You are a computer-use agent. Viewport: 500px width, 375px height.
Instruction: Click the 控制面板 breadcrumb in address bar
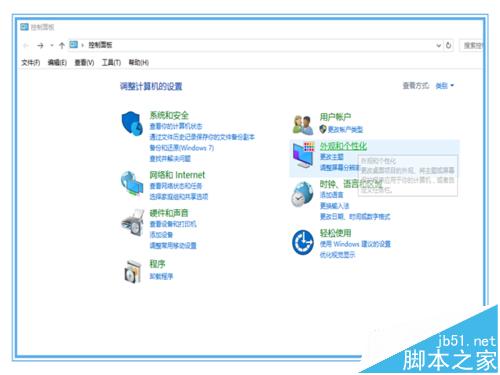tap(100, 45)
